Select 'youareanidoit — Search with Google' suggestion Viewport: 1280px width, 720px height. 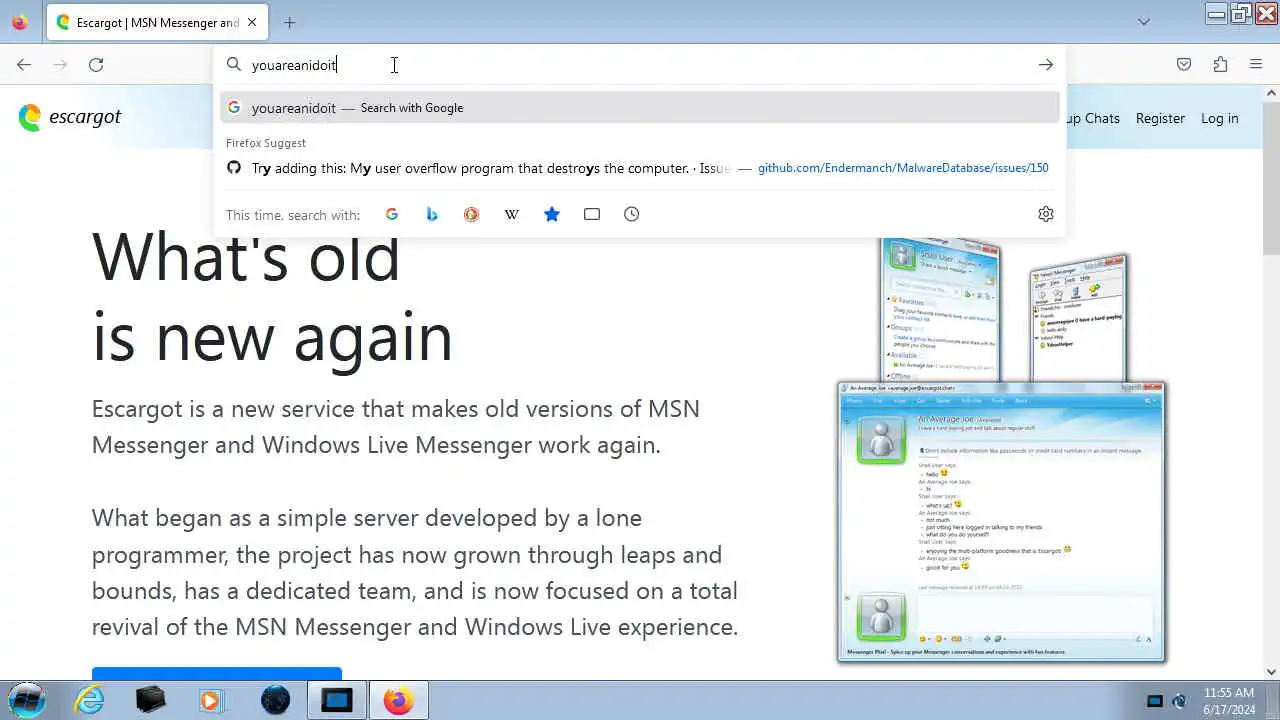click(640, 108)
